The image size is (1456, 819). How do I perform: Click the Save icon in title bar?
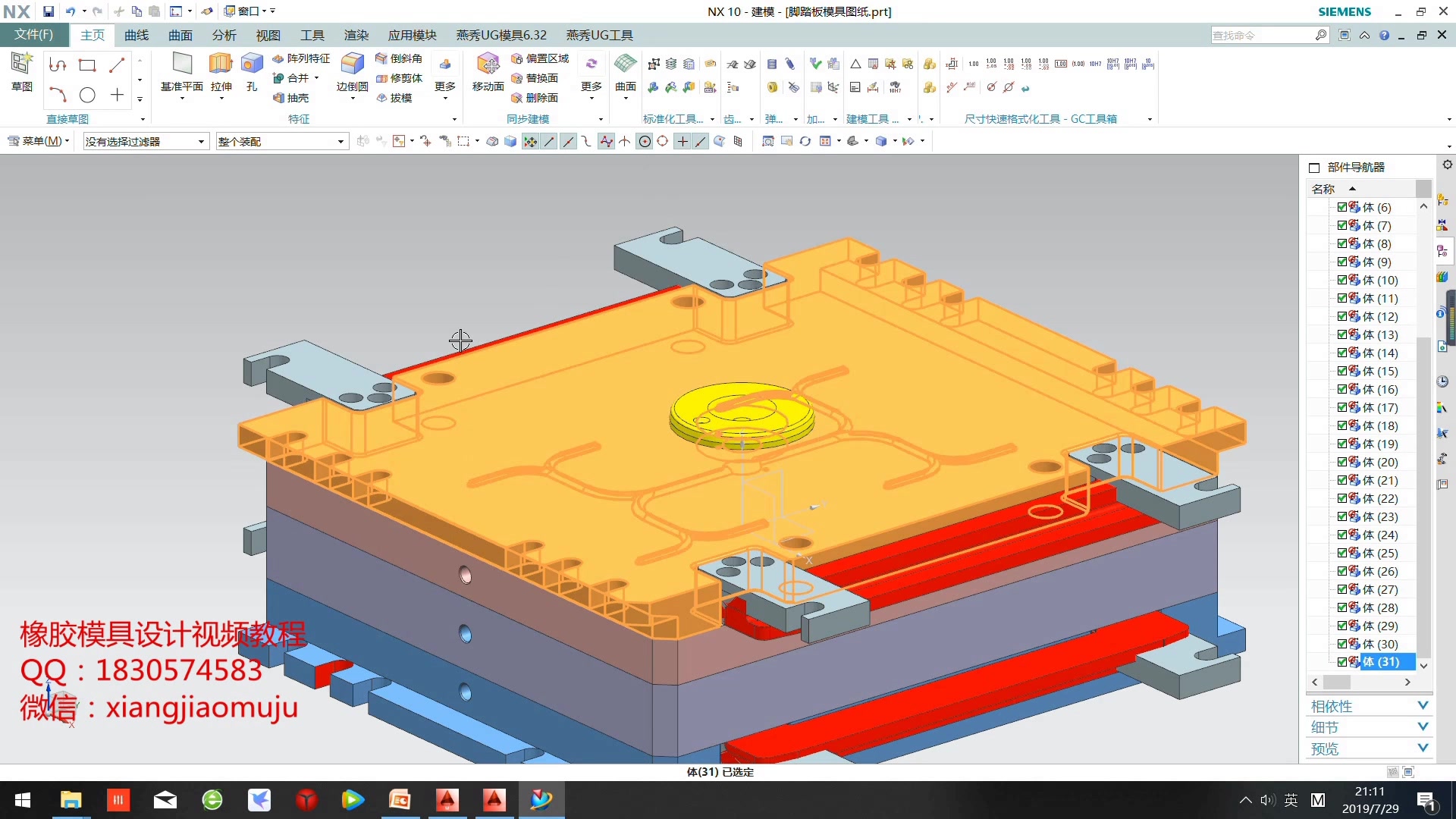click(x=49, y=11)
